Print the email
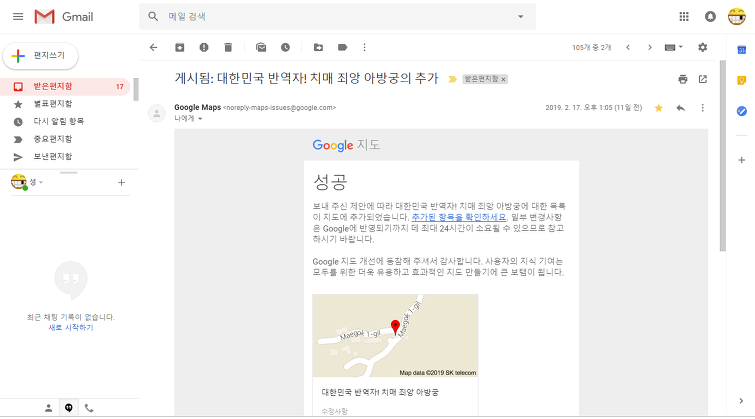 [683, 79]
